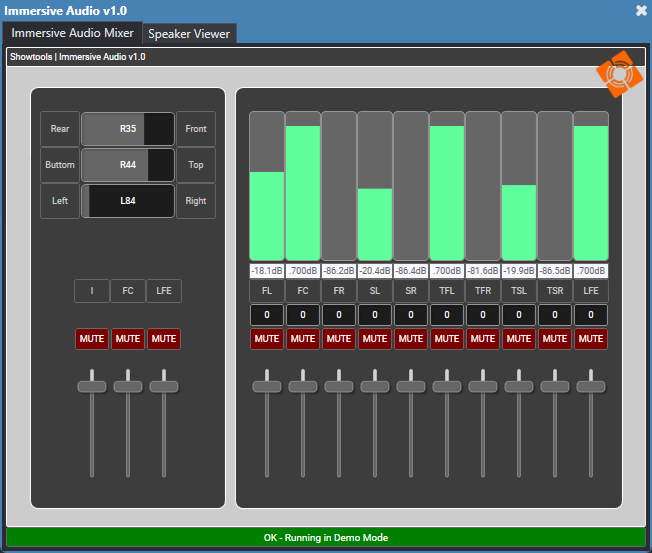Toggle mute on the SL channel
The image size is (652, 553).
pyautogui.click(x=375, y=339)
